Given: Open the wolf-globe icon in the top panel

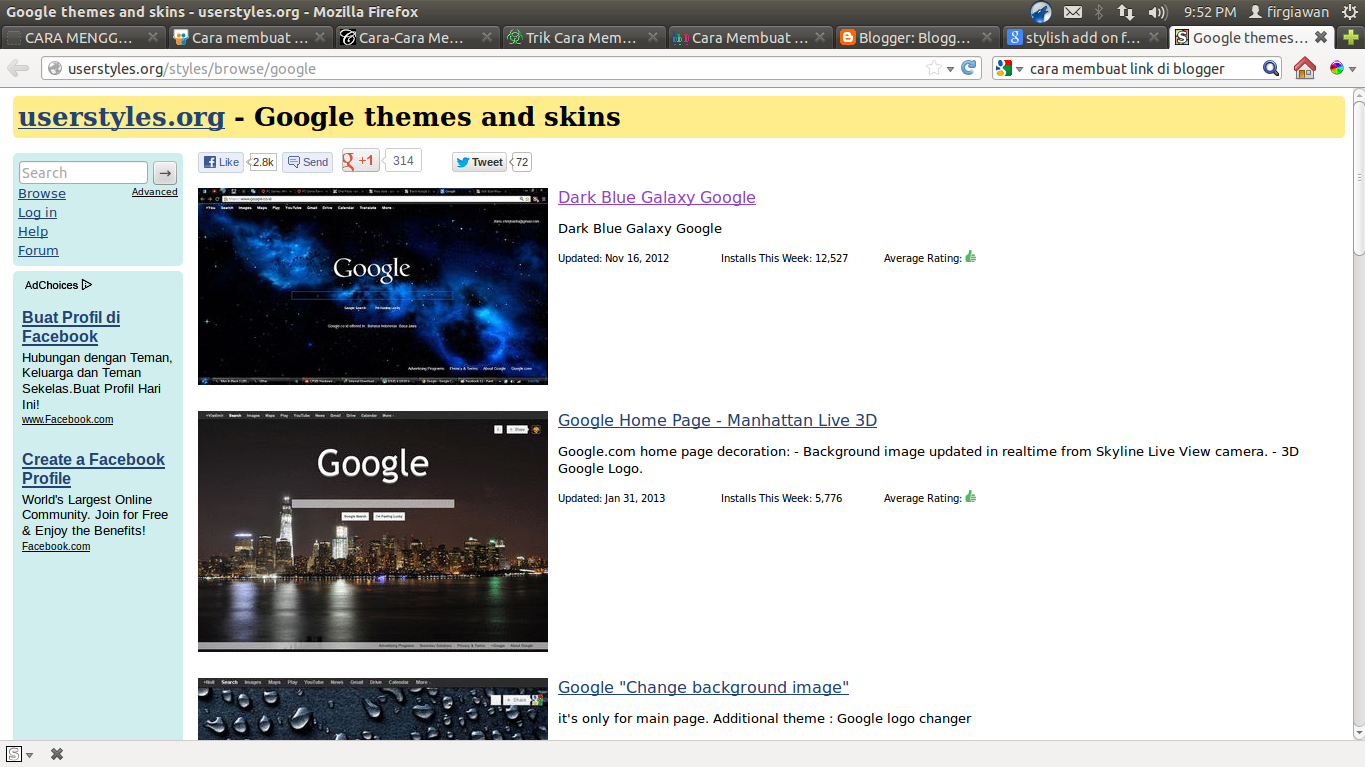Looking at the screenshot, I should pyautogui.click(x=1041, y=12).
